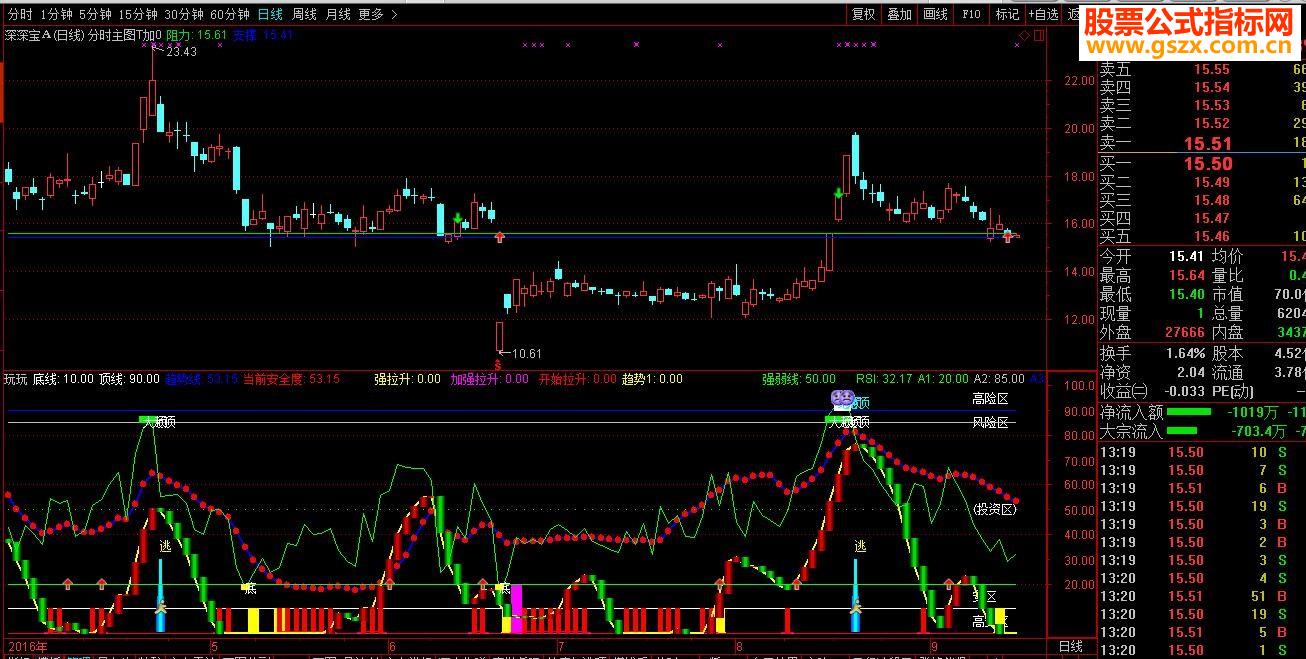Select the 1分钟 period tab
Viewport: 1306px width, 659px height.
point(56,14)
